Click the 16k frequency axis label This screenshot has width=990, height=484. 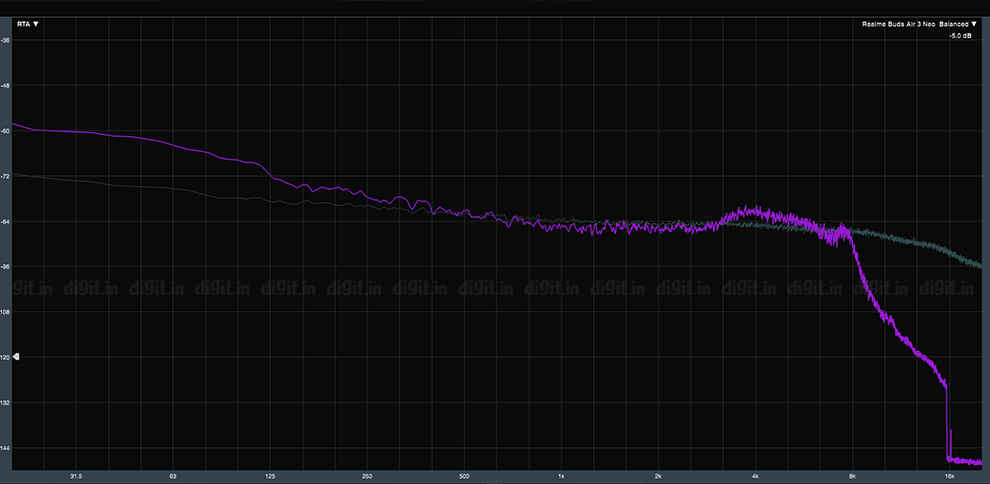coord(948,475)
